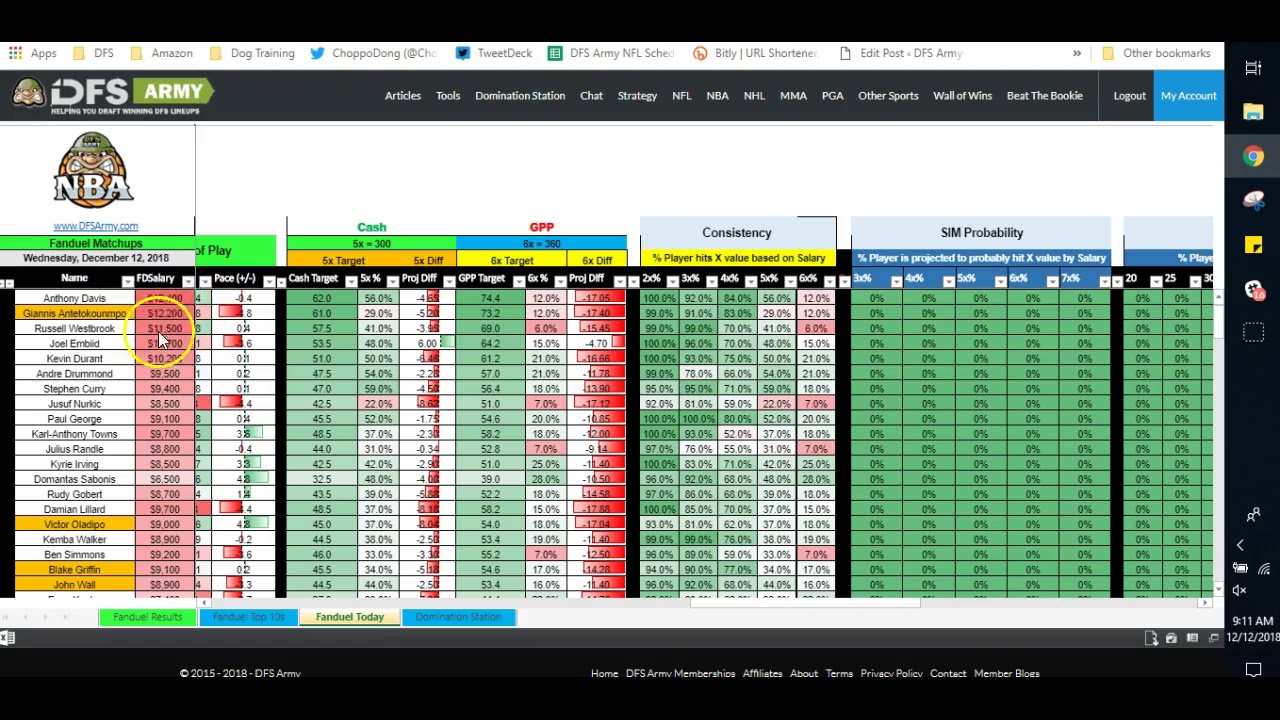Select the Victor Oladipo name cell

[74, 524]
